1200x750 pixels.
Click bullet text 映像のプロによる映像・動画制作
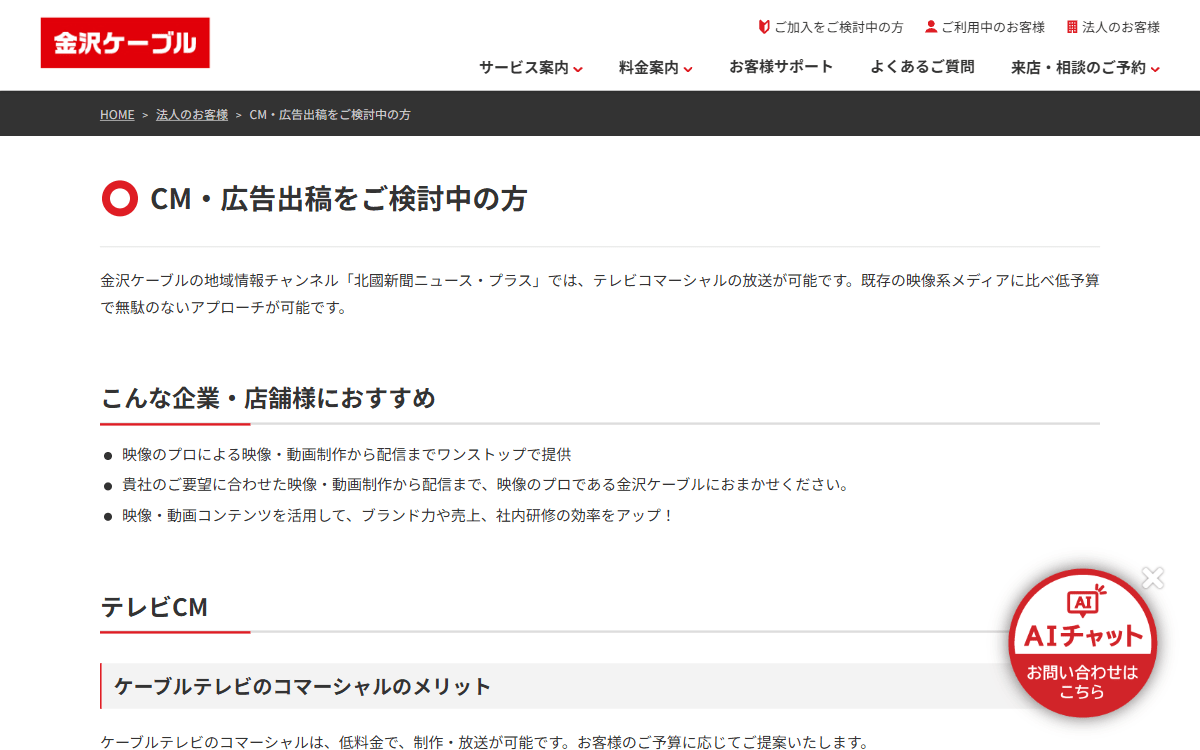(x=347, y=454)
